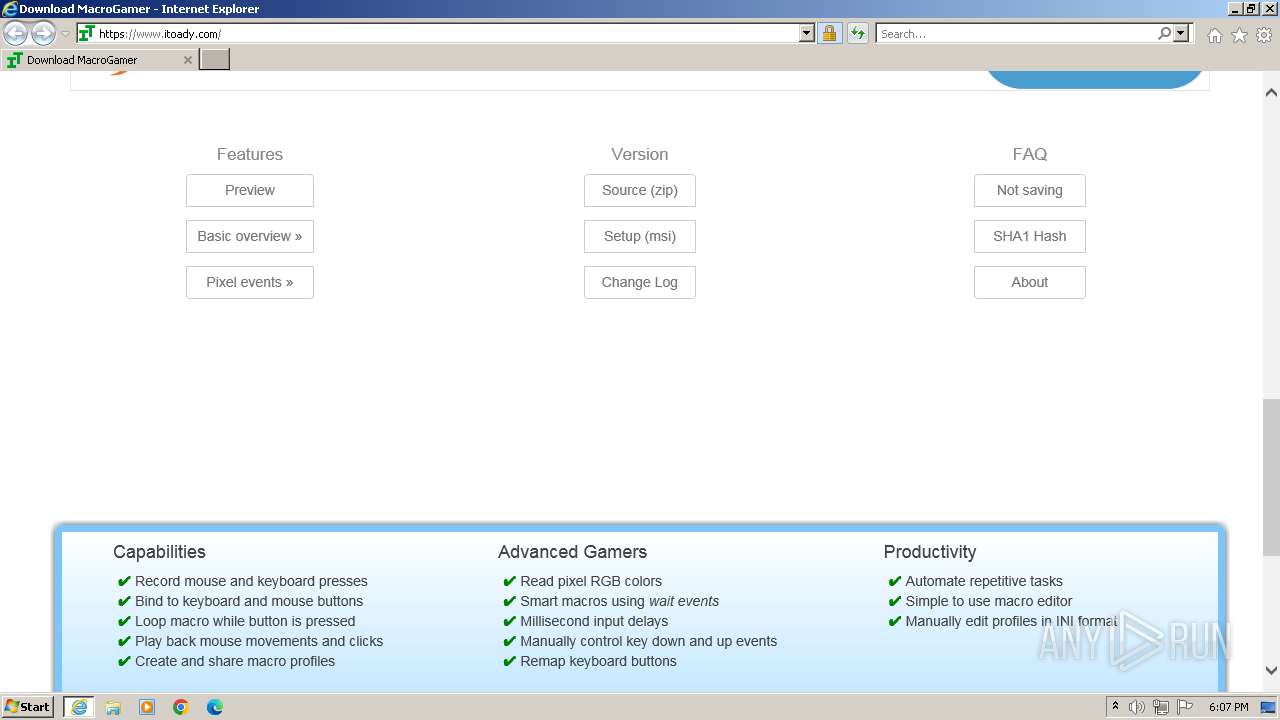1280x720 pixels.
Task: Click the vertical scrollbar thumb
Action: 1271,477
